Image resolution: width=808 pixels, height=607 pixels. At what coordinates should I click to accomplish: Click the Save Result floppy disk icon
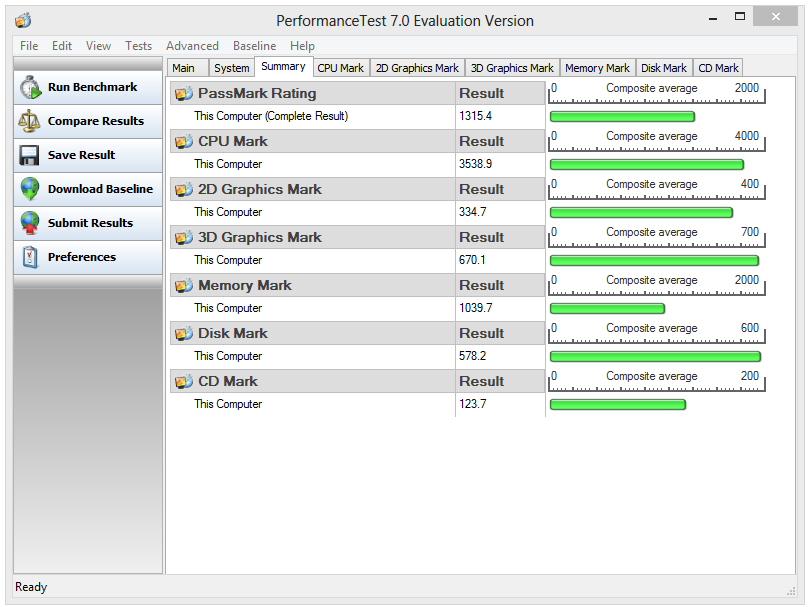[29, 155]
